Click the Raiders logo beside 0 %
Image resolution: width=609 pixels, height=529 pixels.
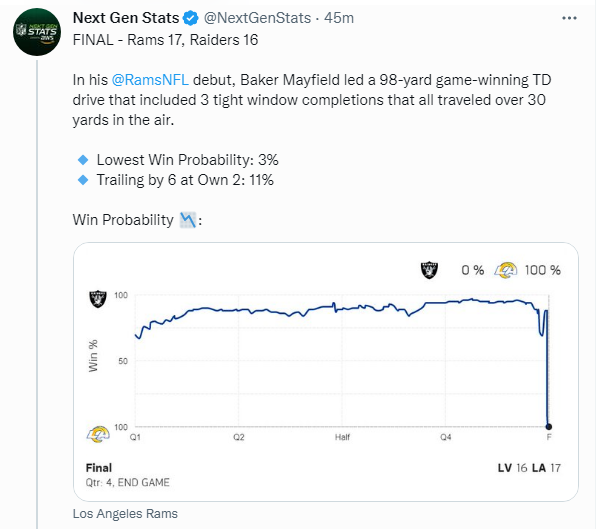429,270
